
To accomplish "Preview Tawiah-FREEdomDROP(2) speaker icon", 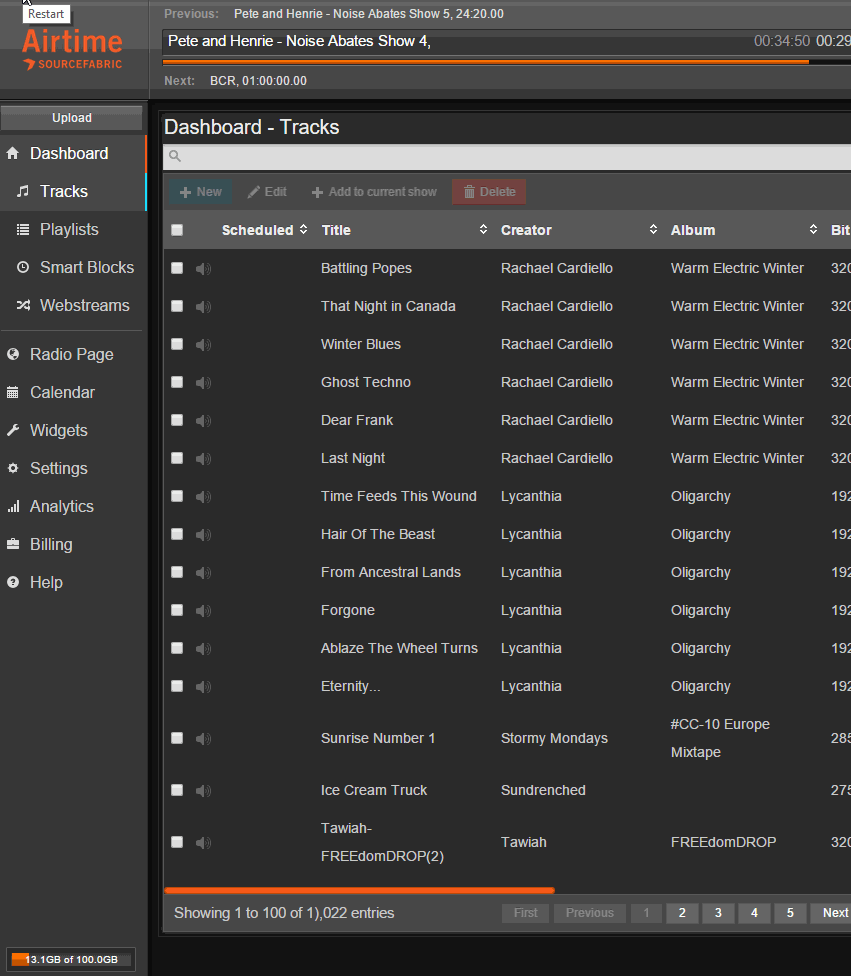I will (203, 843).
